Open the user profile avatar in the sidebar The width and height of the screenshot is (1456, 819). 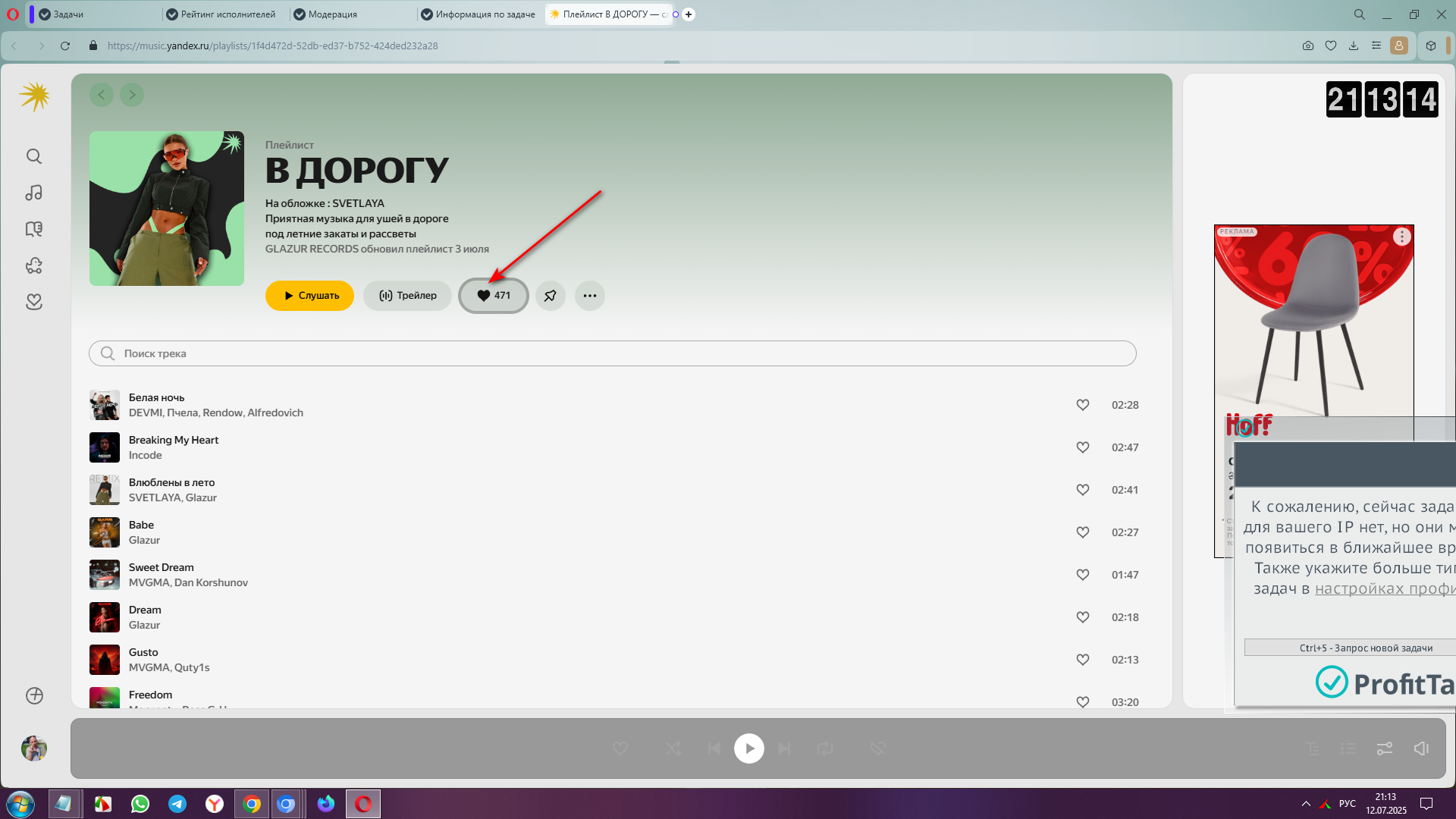pyautogui.click(x=34, y=748)
